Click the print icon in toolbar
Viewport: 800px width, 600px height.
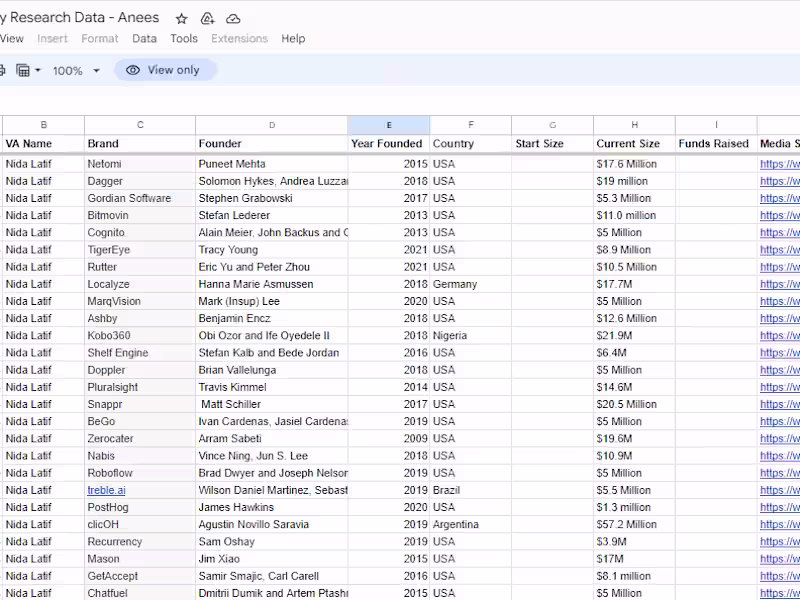click(2, 71)
